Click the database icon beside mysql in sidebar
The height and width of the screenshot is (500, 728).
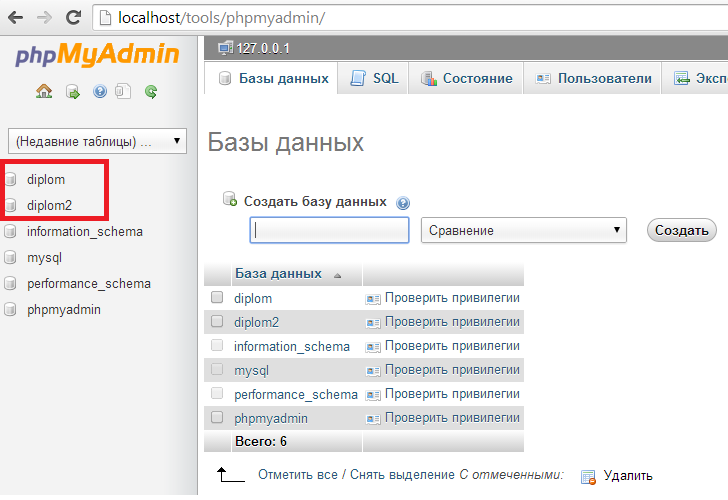(x=10, y=257)
